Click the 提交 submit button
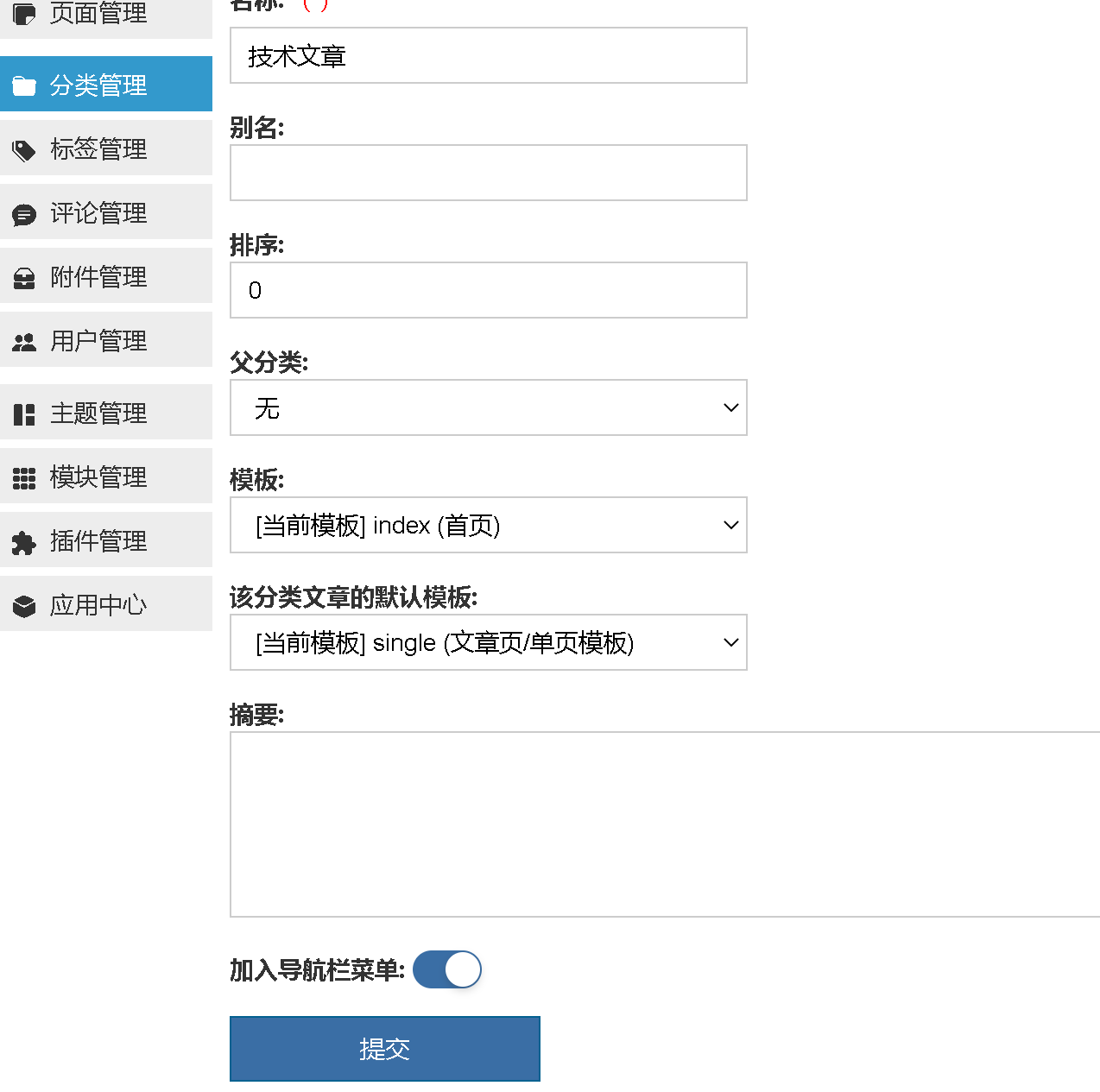The height and width of the screenshot is (1092, 1100). (385, 1049)
